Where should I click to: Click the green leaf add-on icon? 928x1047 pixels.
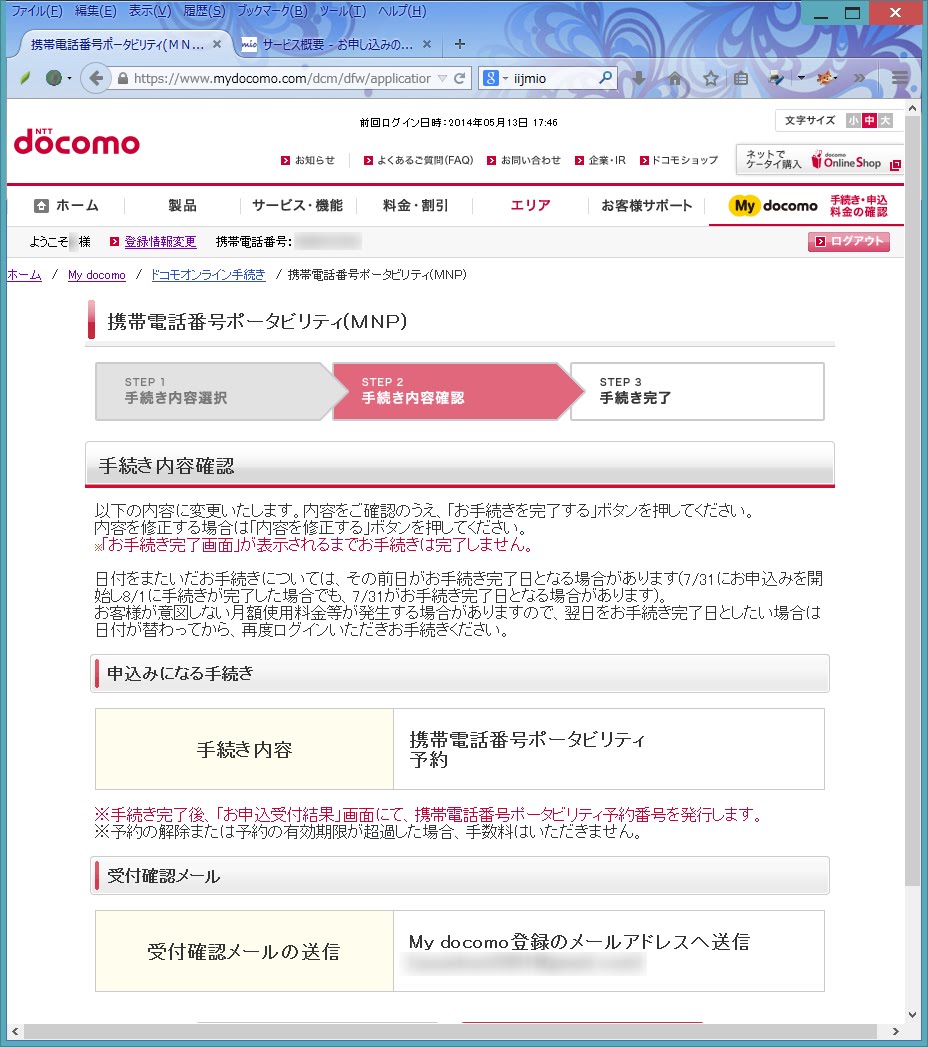point(25,78)
